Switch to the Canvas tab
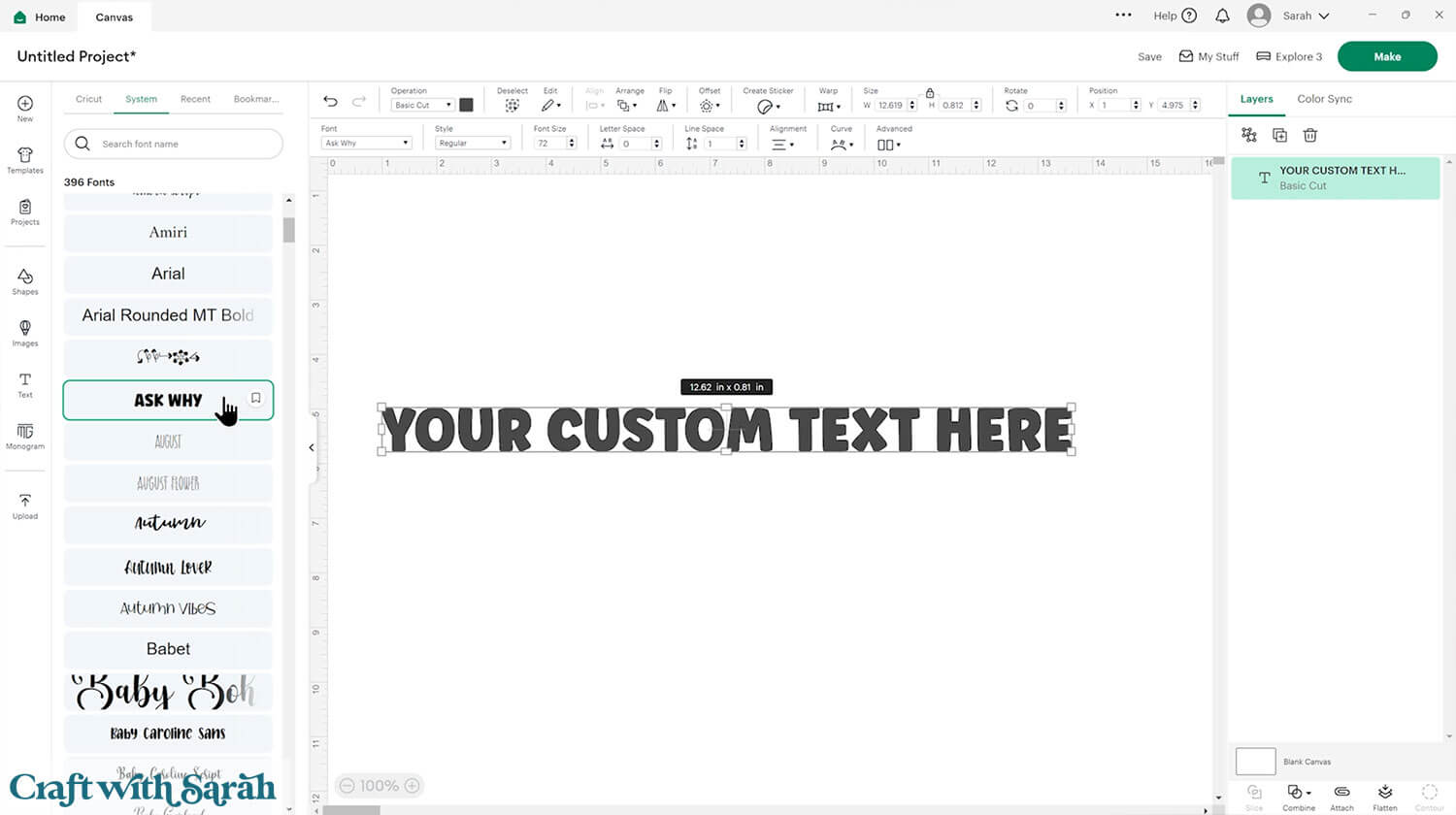 coord(115,16)
